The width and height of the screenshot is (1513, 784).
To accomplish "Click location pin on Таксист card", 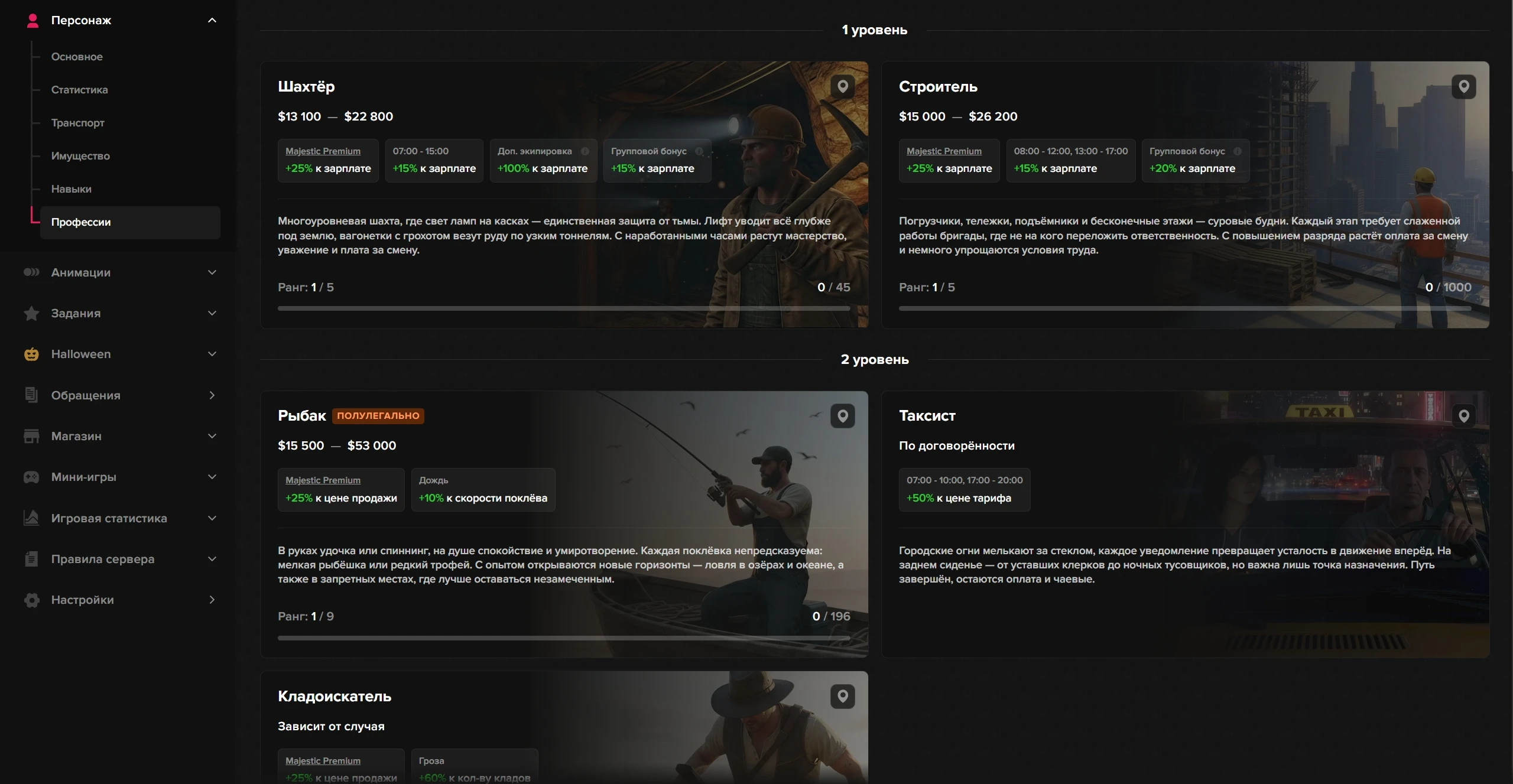I will (x=1463, y=416).
